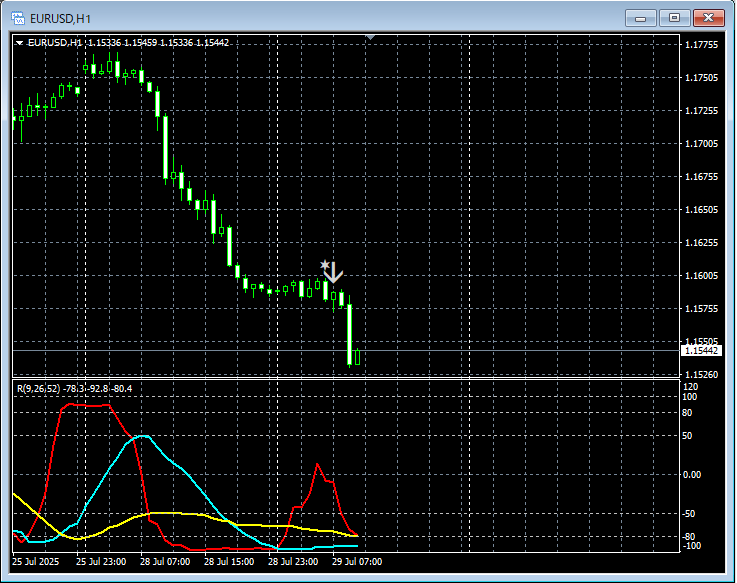Click price scale value 1.17505

pyautogui.click(x=702, y=78)
